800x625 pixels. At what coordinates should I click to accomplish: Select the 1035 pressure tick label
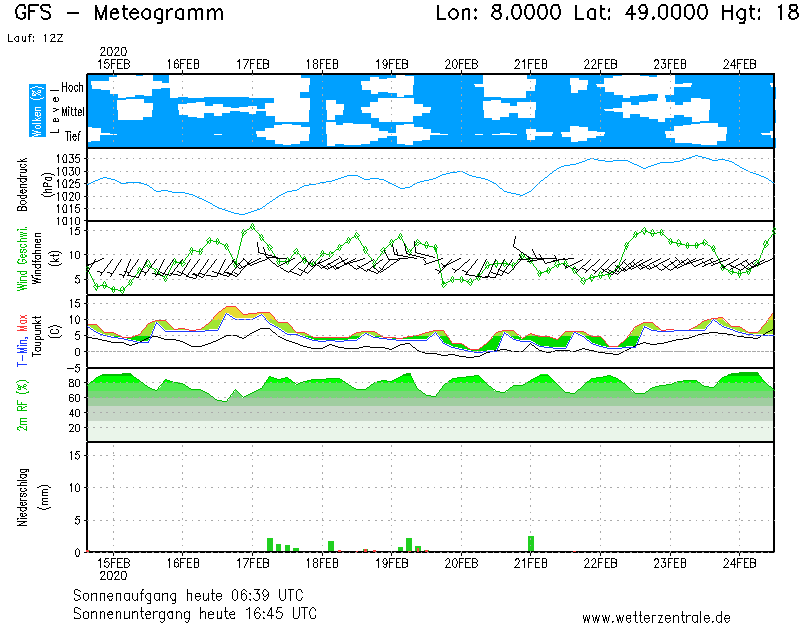click(x=68, y=158)
